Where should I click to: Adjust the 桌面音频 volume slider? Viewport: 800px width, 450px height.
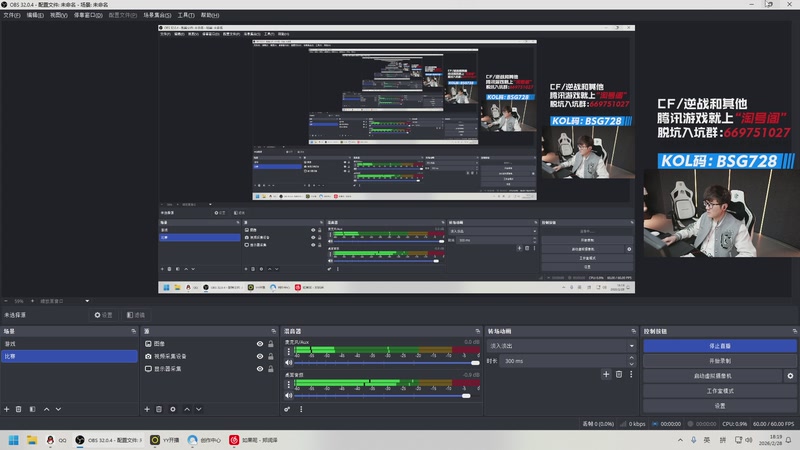click(x=387, y=395)
